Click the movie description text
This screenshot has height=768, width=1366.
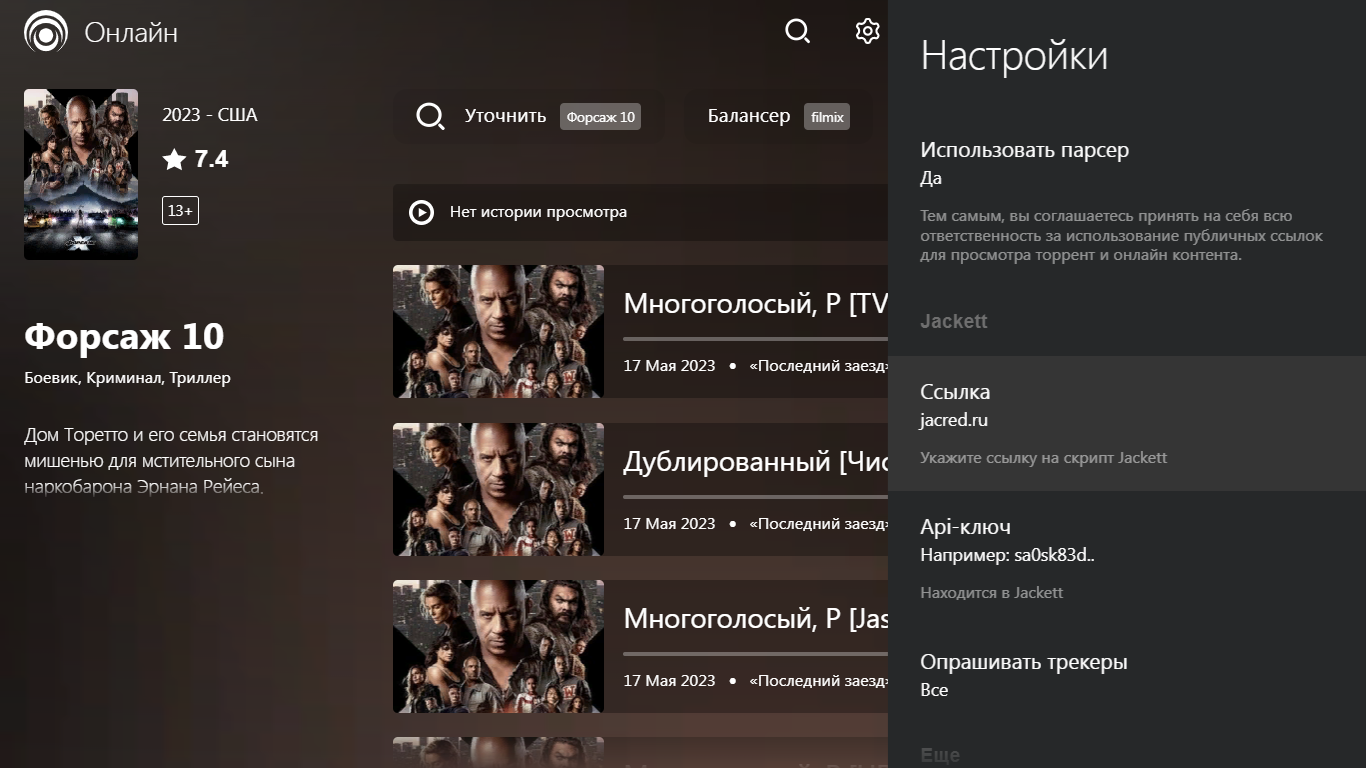[x=171, y=461]
